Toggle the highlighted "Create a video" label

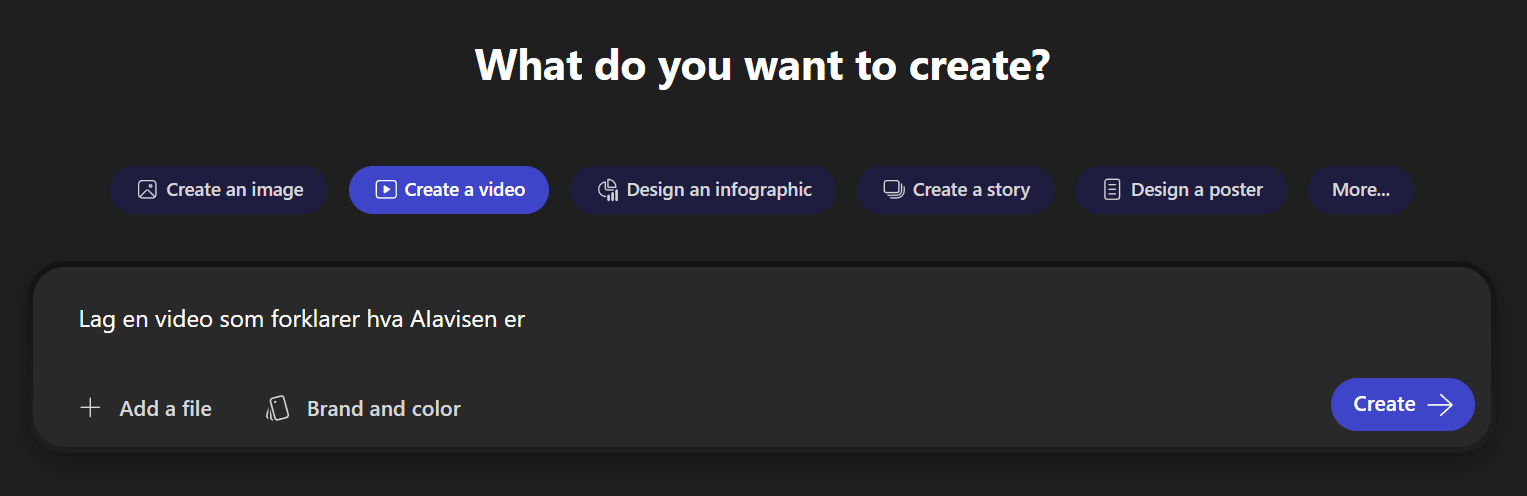[465, 190]
